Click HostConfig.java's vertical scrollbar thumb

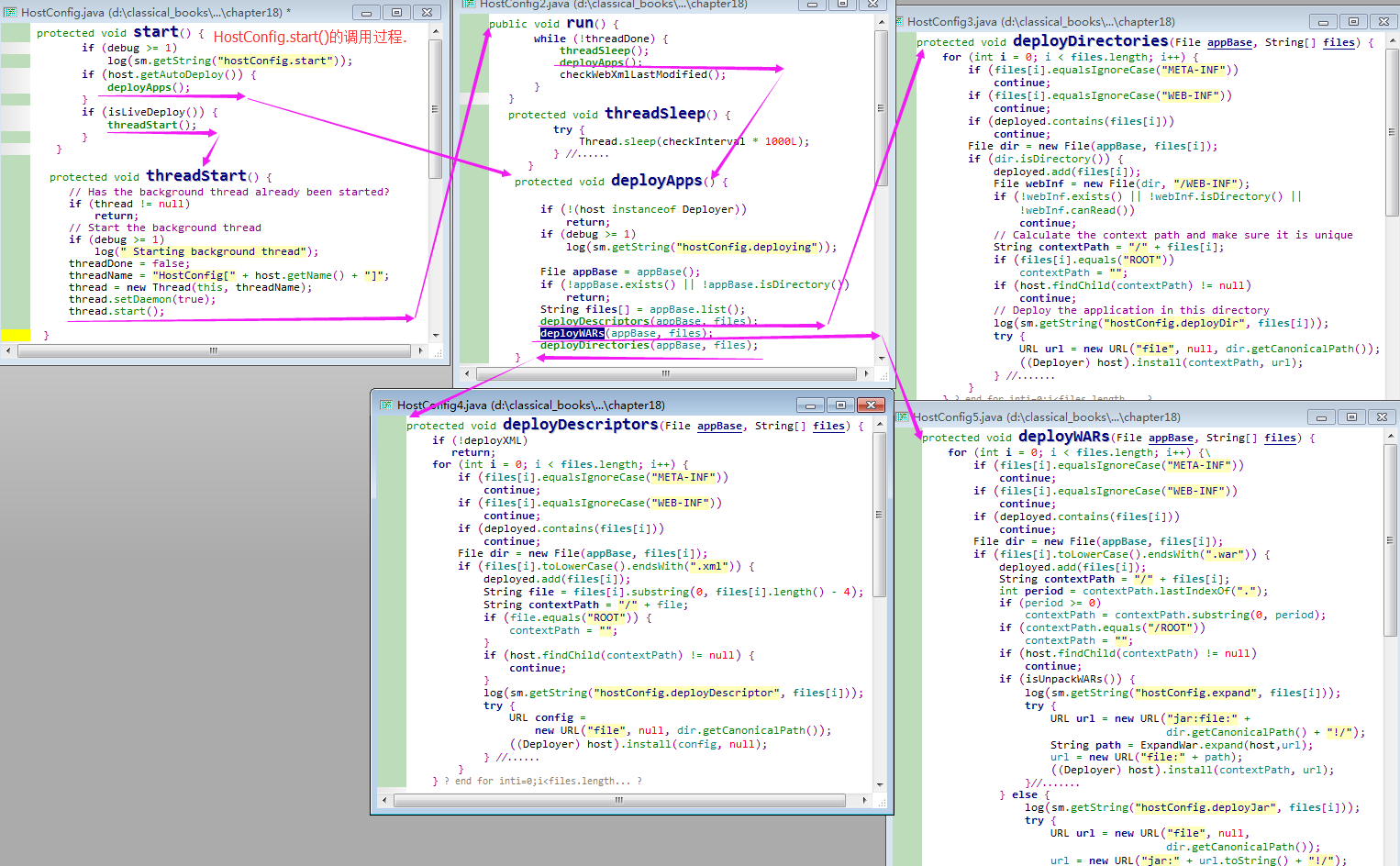(x=436, y=108)
